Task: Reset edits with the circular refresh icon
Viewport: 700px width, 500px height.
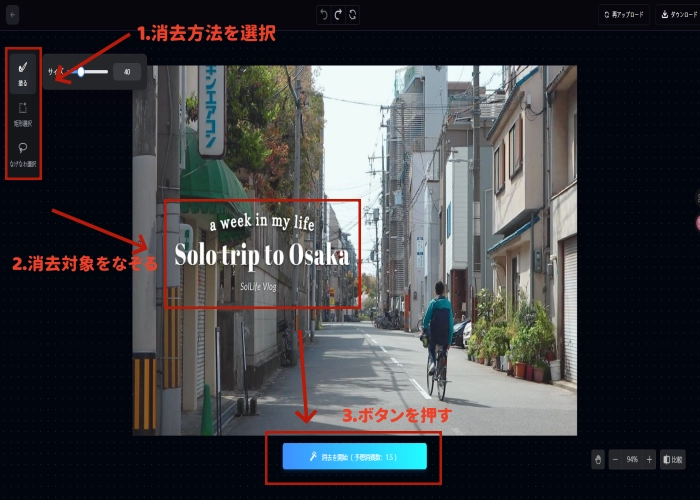Action: (352, 15)
